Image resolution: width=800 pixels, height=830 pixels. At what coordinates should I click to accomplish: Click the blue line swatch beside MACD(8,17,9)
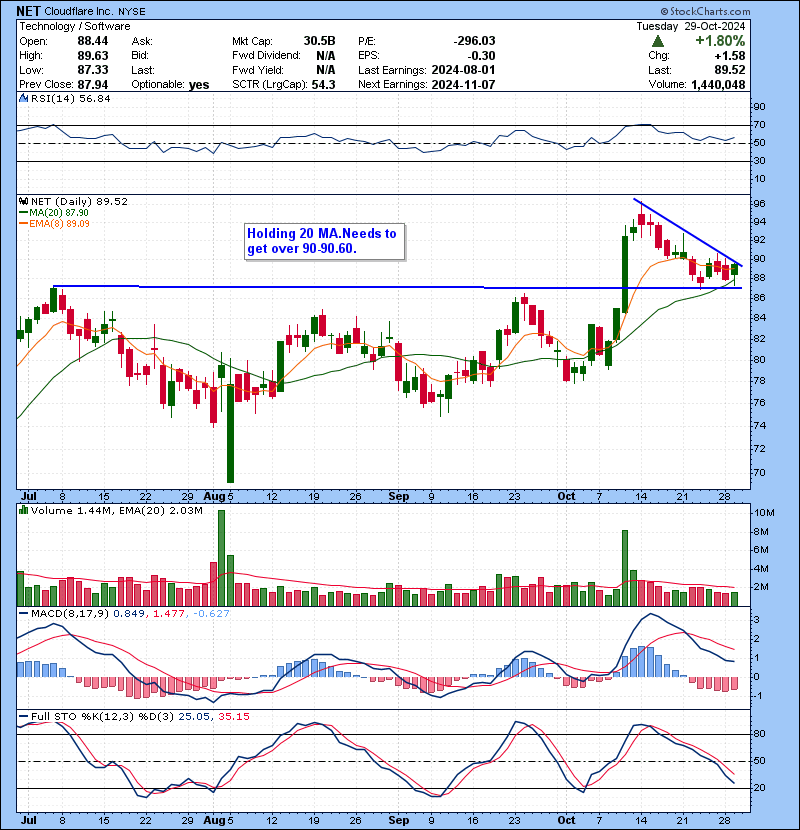pyautogui.click(x=23, y=614)
